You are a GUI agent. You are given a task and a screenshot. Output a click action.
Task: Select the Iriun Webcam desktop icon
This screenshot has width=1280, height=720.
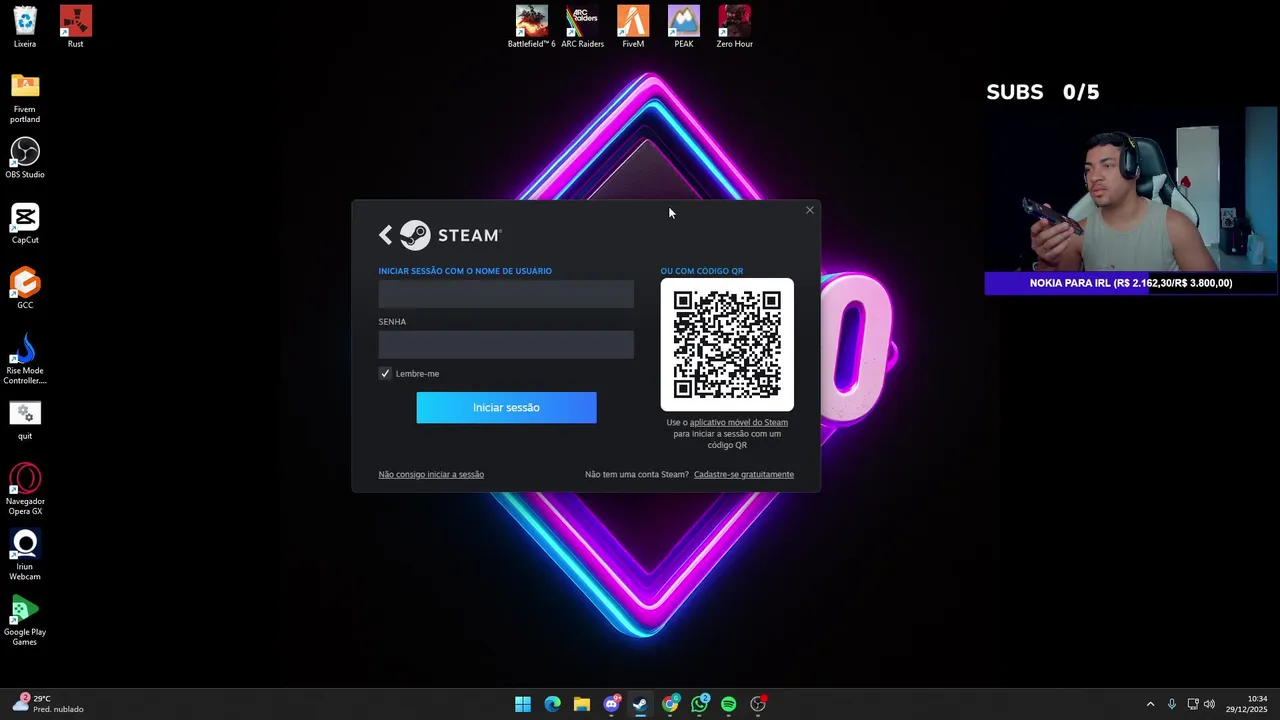point(25,555)
